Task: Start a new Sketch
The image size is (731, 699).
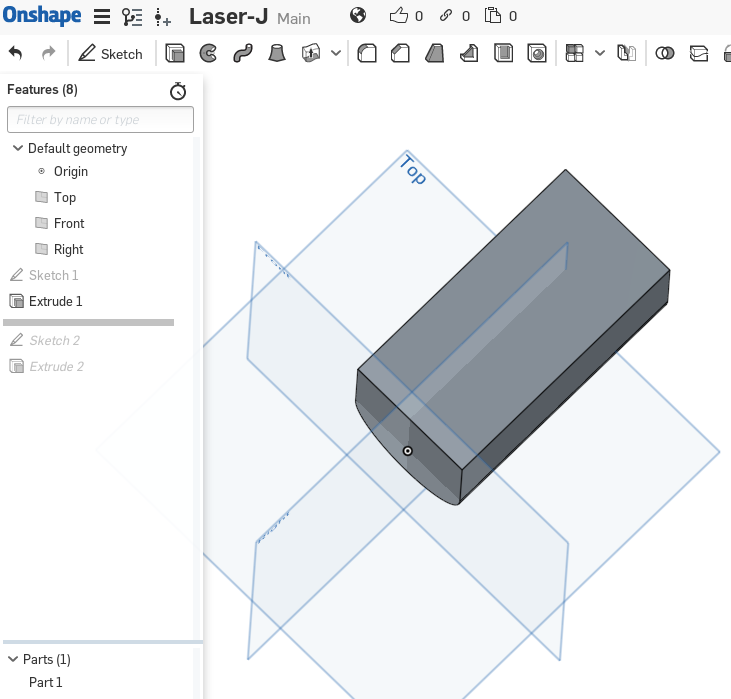Action: tap(111, 54)
